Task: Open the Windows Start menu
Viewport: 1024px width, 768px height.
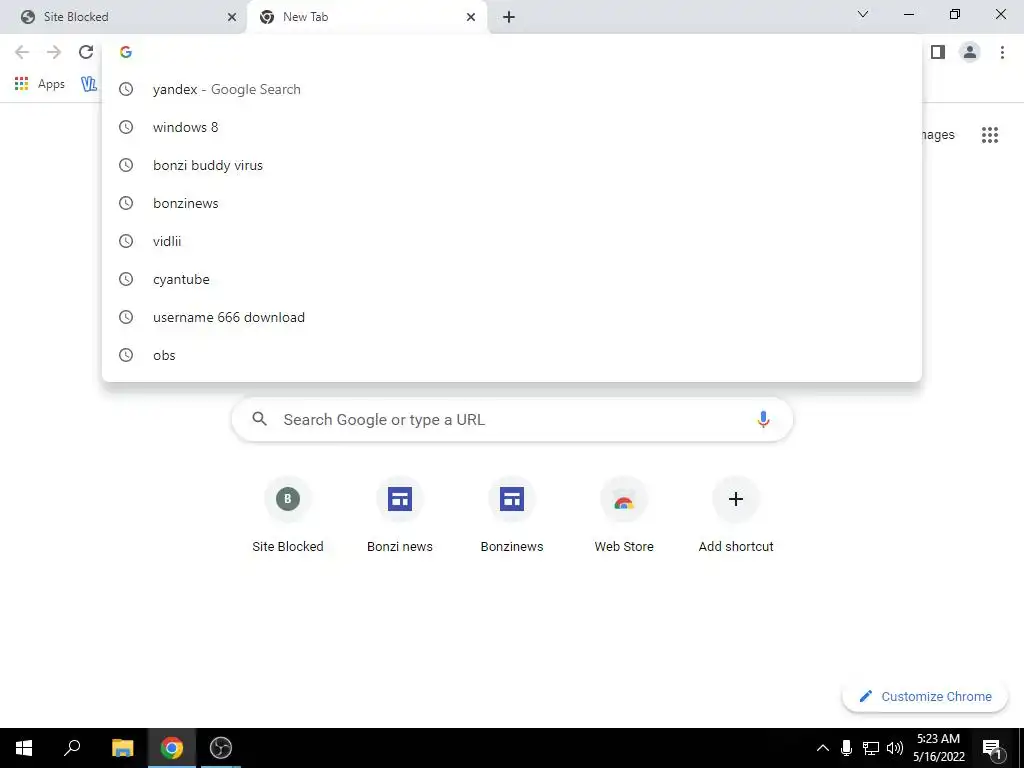Action: 24,748
